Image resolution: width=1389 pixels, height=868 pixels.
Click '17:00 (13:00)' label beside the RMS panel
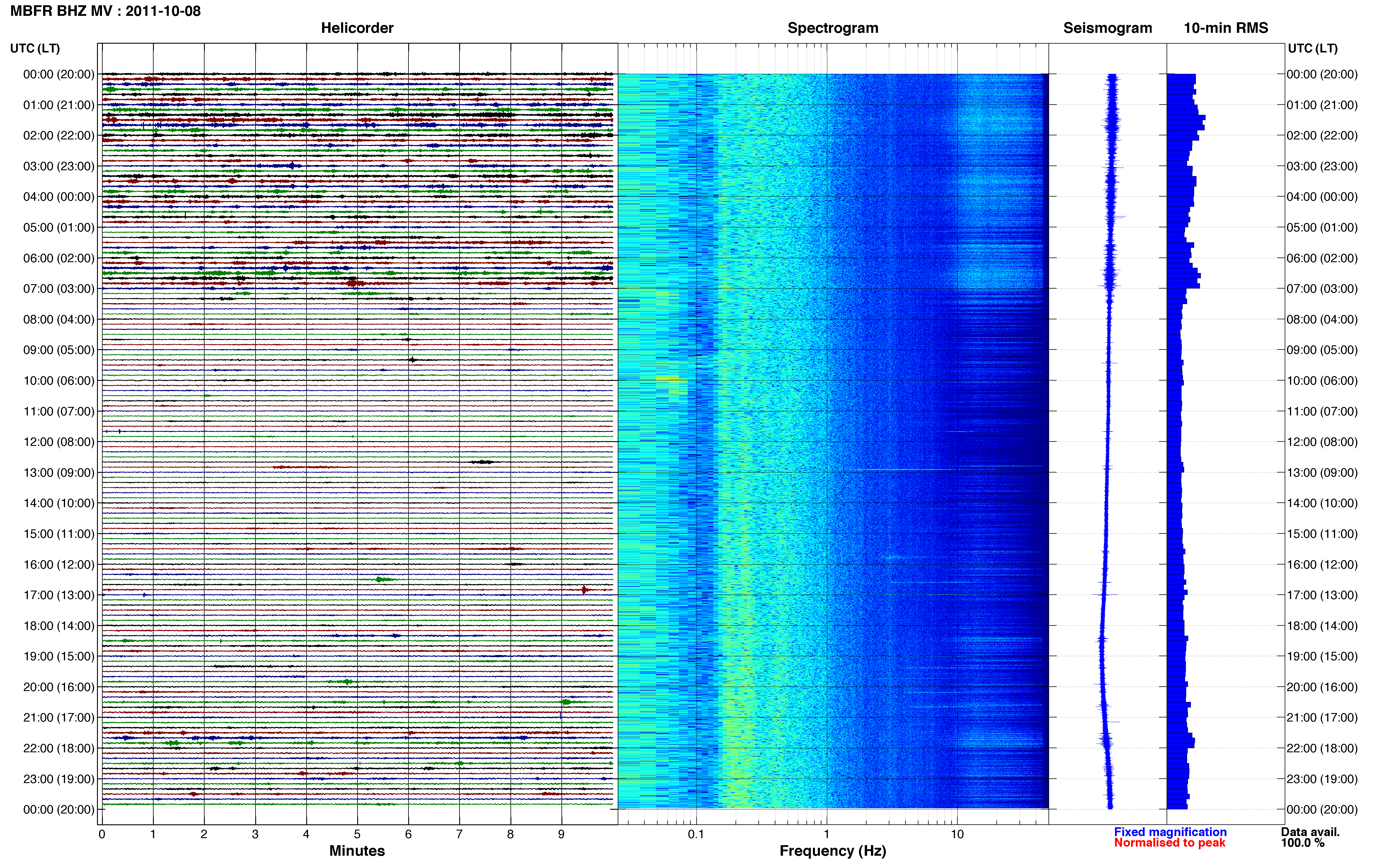pos(1322,595)
